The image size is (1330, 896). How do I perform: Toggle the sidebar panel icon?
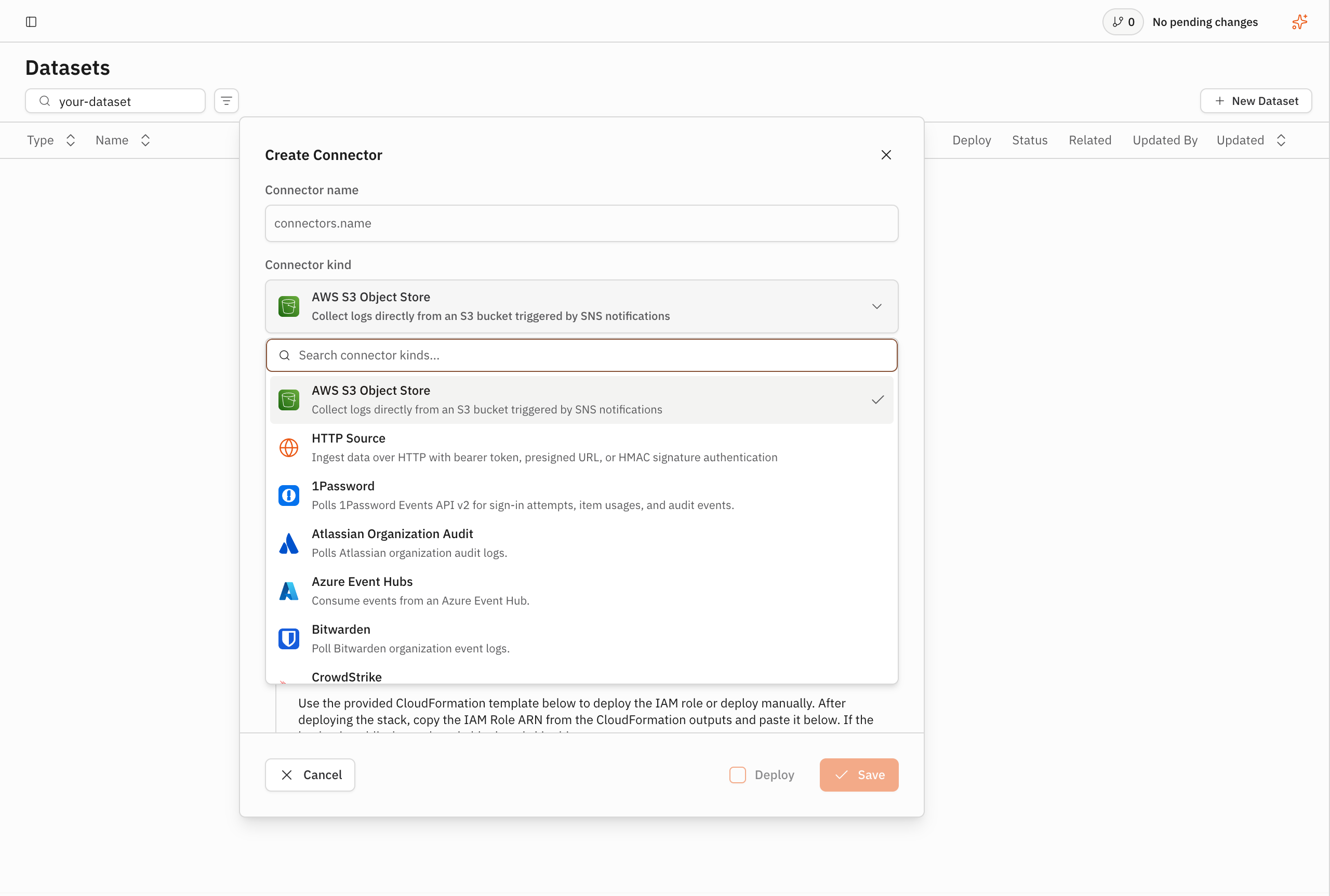click(32, 22)
